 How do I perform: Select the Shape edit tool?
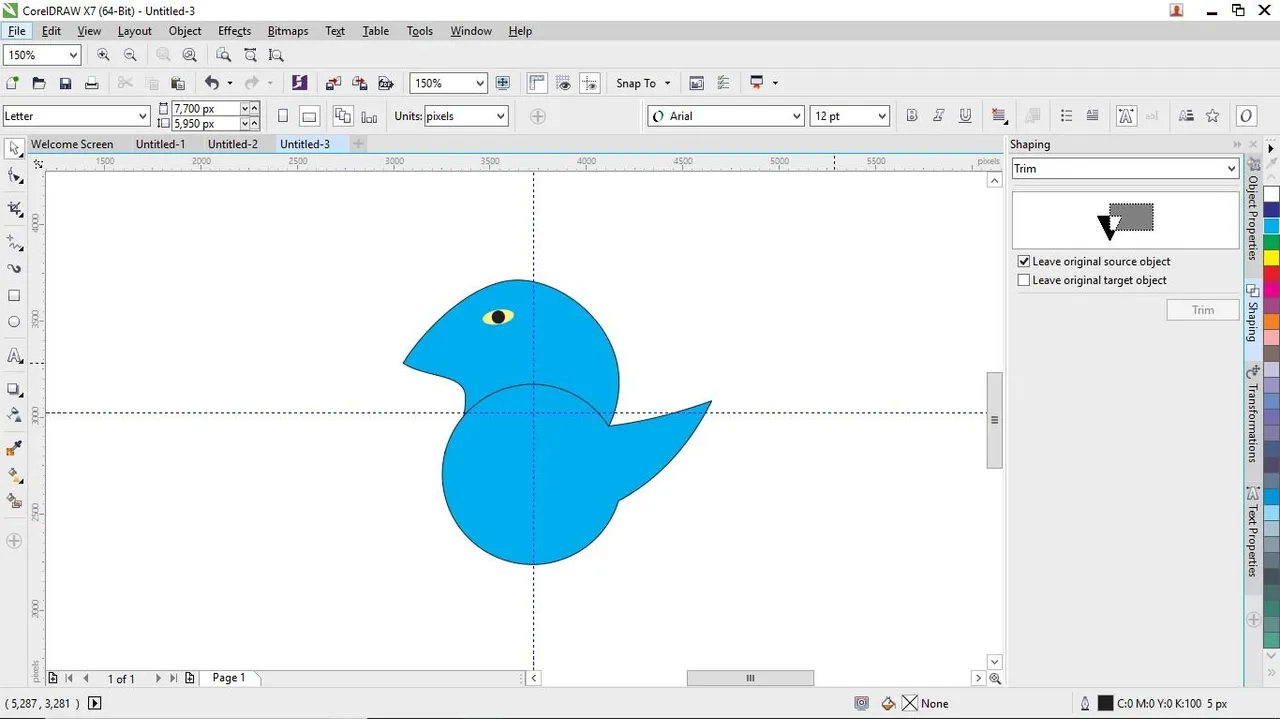pyautogui.click(x=14, y=176)
